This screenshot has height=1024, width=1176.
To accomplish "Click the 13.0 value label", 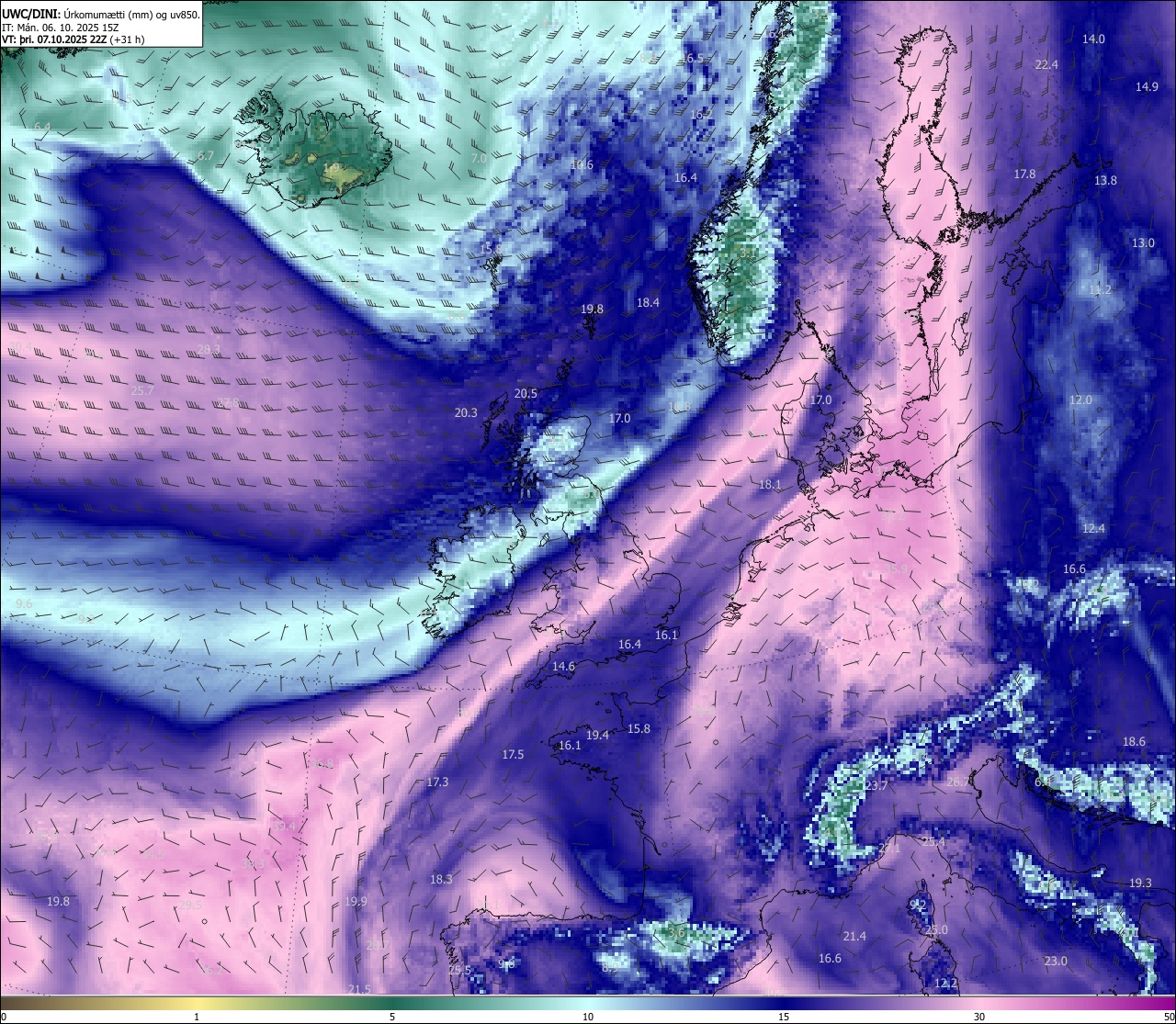I will 1143,243.
